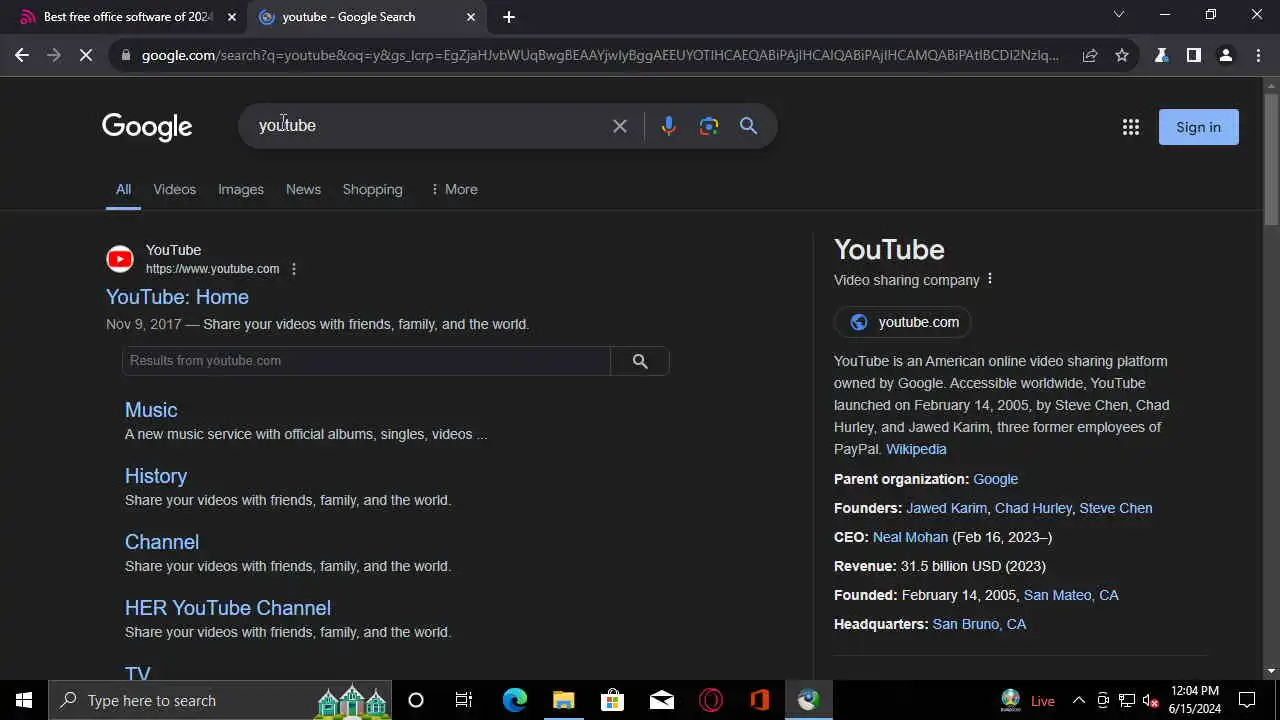Focus the Results from youtube.com field
1280x720 pixels.
[x=366, y=361]
